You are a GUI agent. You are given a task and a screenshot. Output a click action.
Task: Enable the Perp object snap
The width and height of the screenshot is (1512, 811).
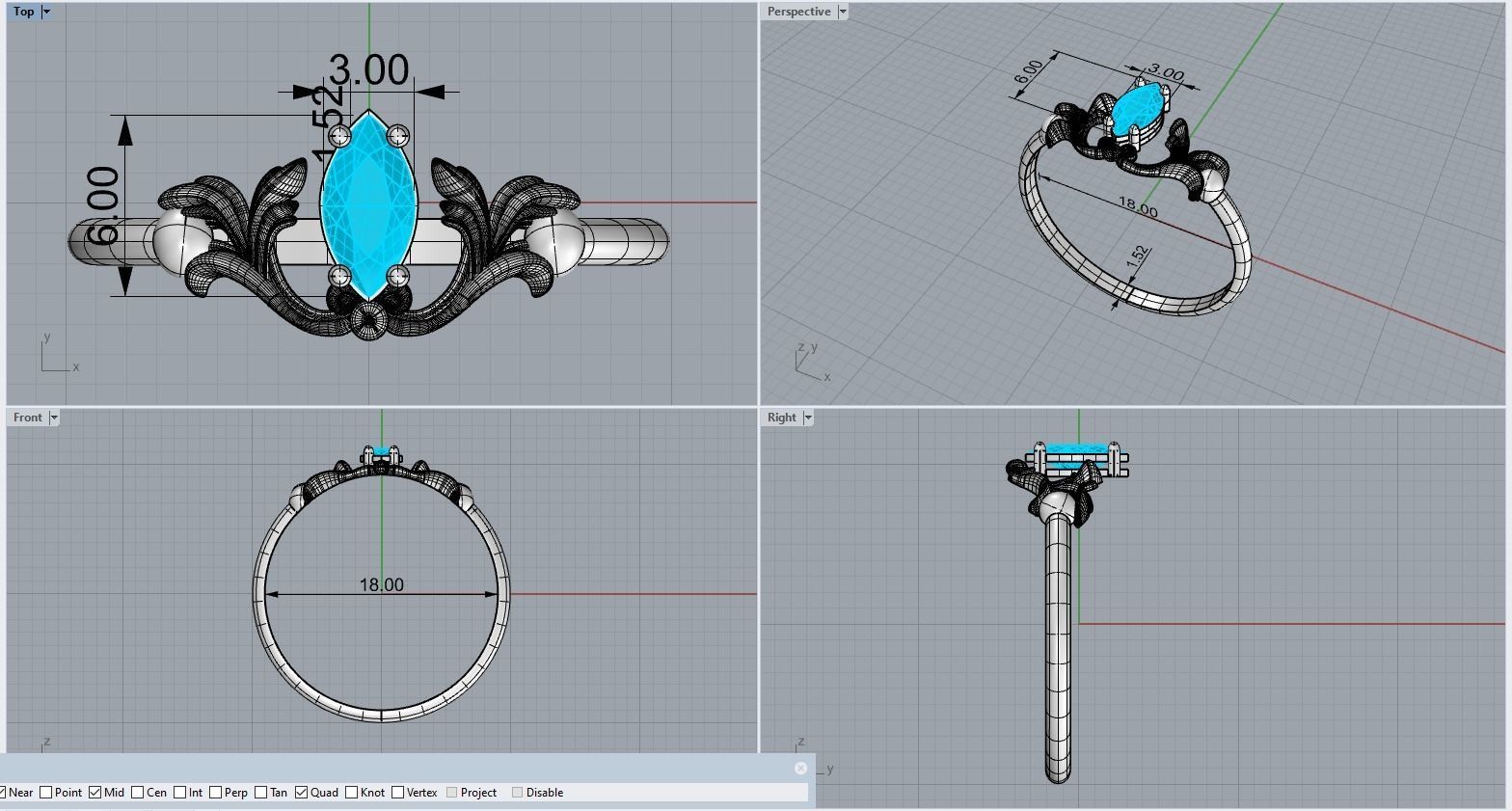(214, 793)
